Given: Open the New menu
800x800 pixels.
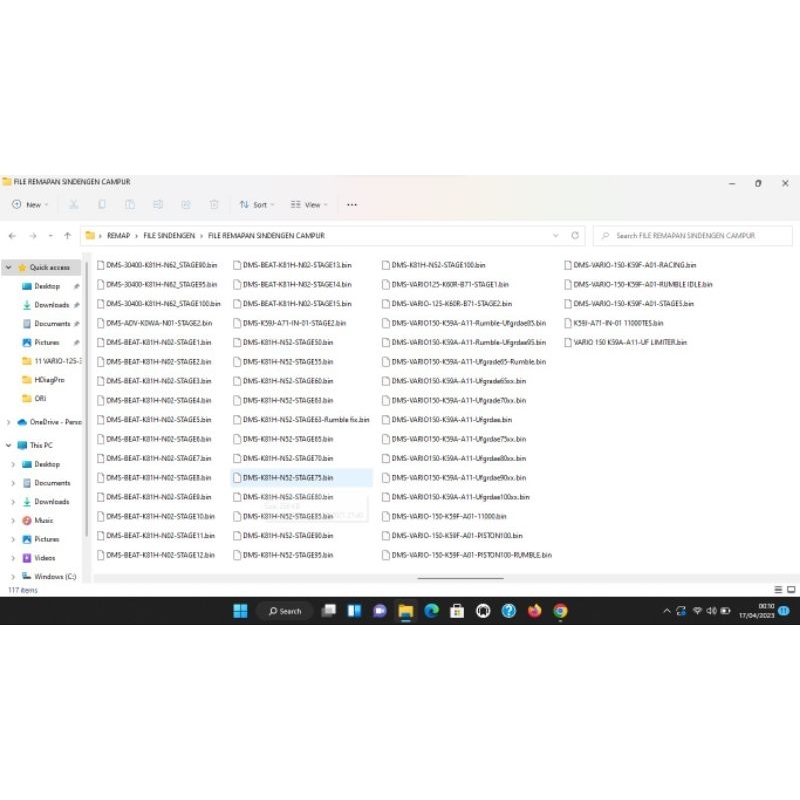Looking at the screenshot, I should point(29,204).
